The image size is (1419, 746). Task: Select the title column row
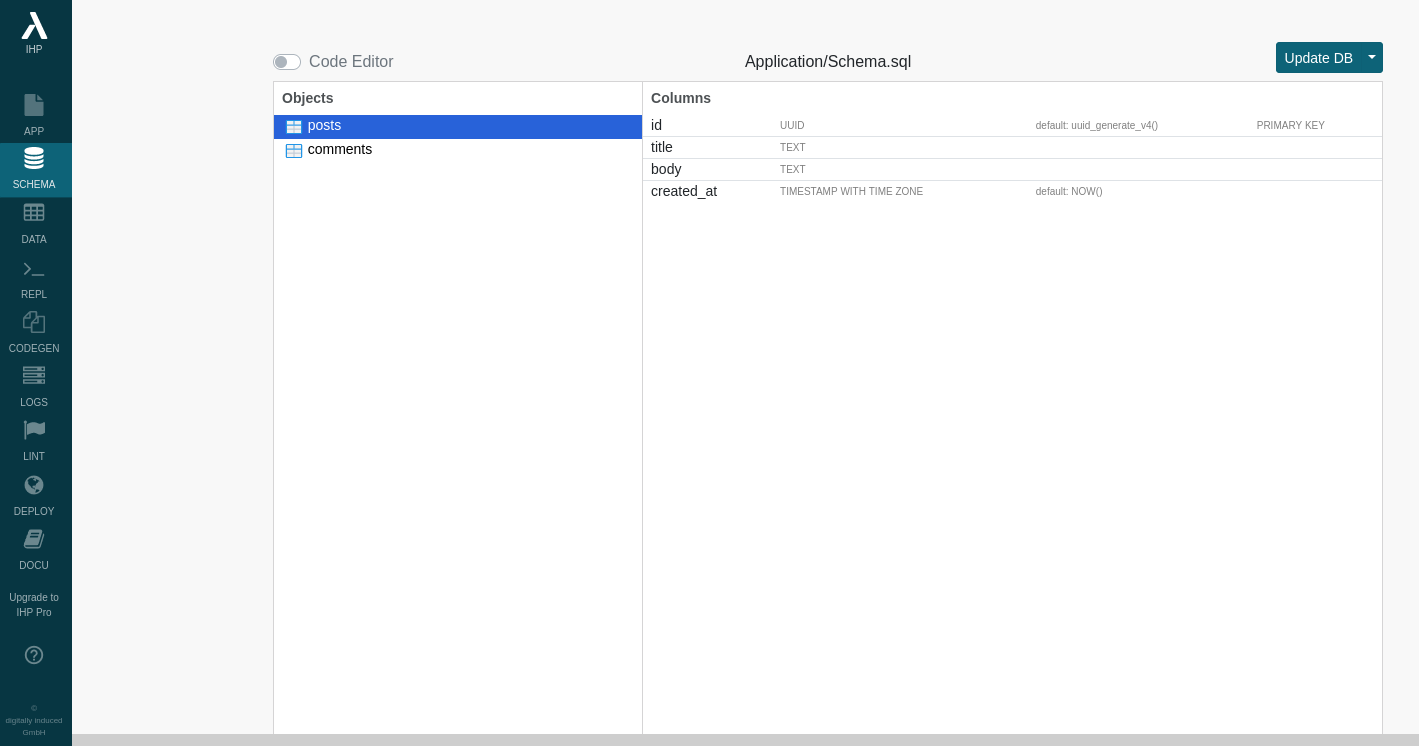tap(662, 147)
